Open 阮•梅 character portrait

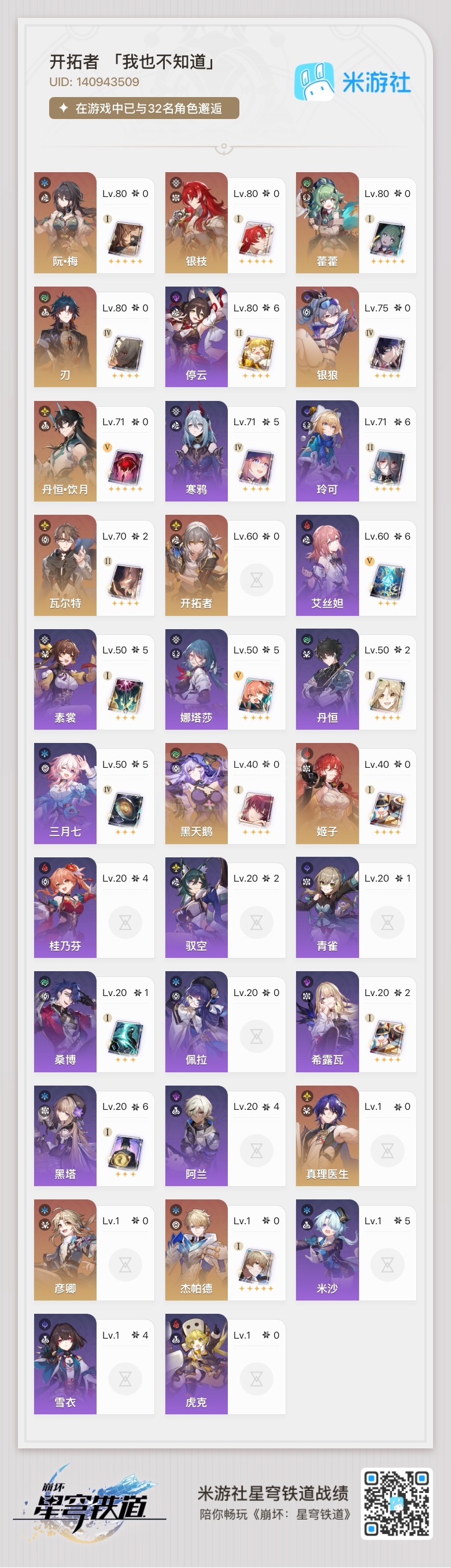[65, 222]
